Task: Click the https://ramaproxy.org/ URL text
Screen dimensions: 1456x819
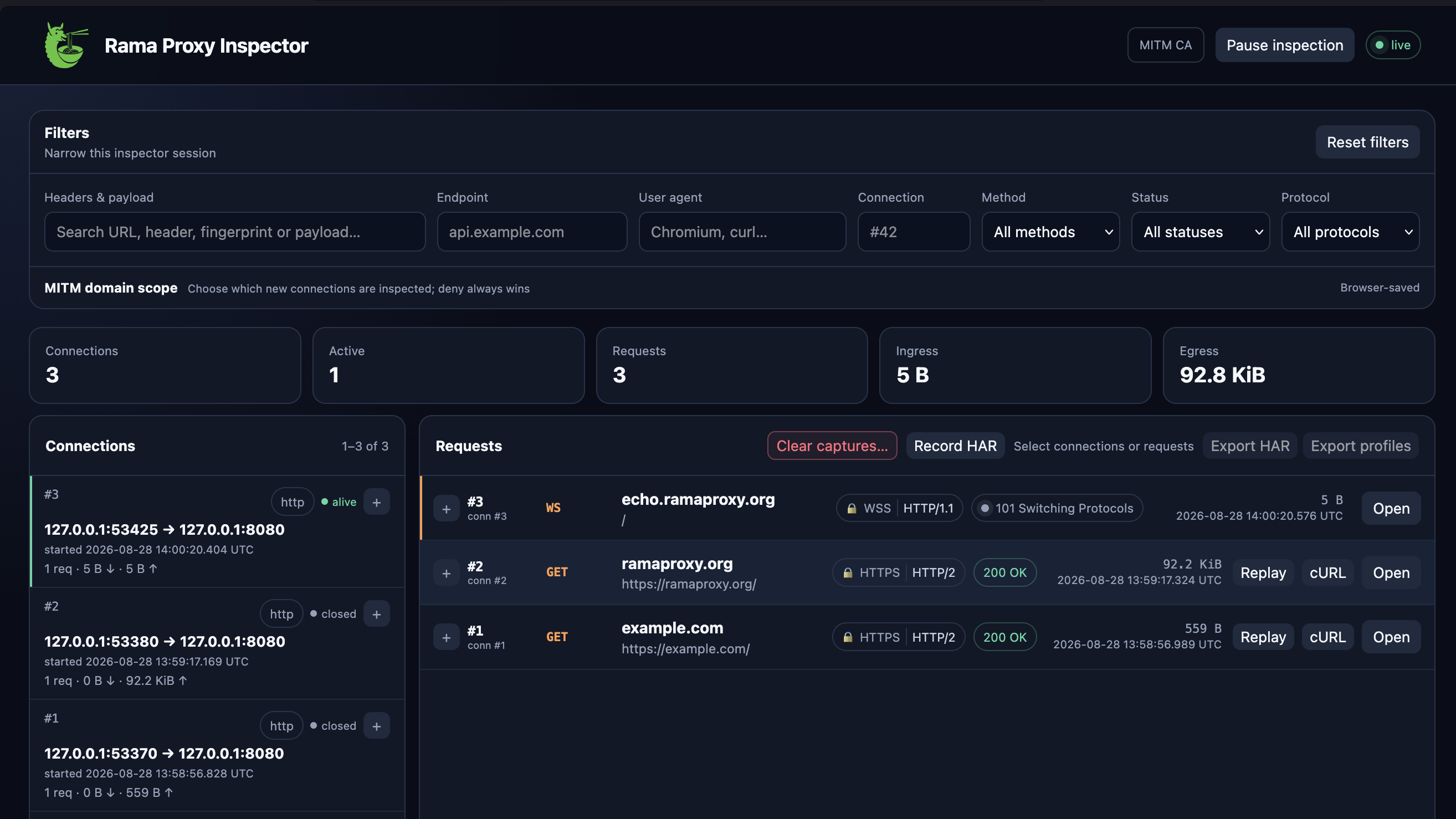Action: point(689,584)
